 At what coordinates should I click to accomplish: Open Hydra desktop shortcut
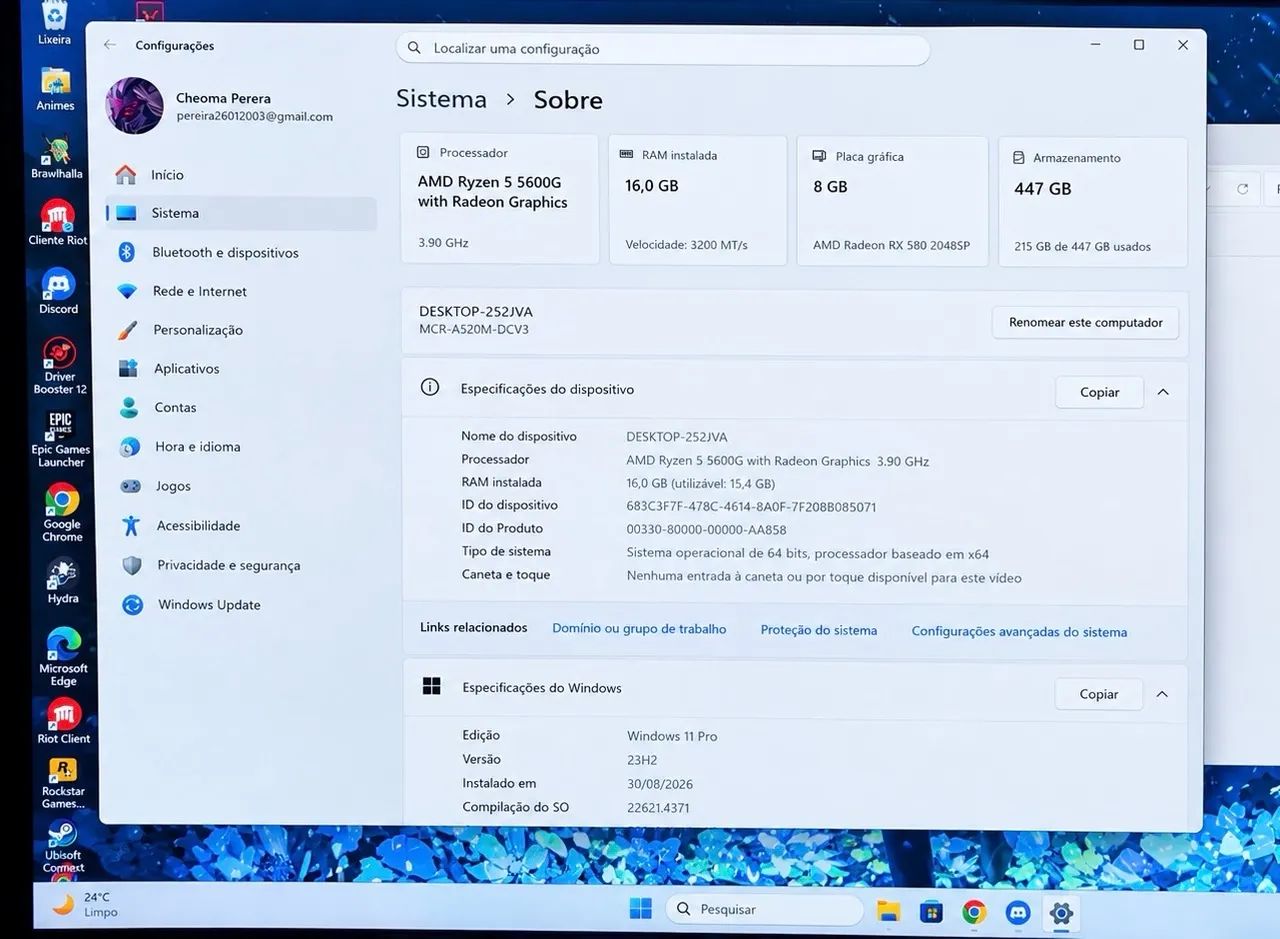coord(62,581)
